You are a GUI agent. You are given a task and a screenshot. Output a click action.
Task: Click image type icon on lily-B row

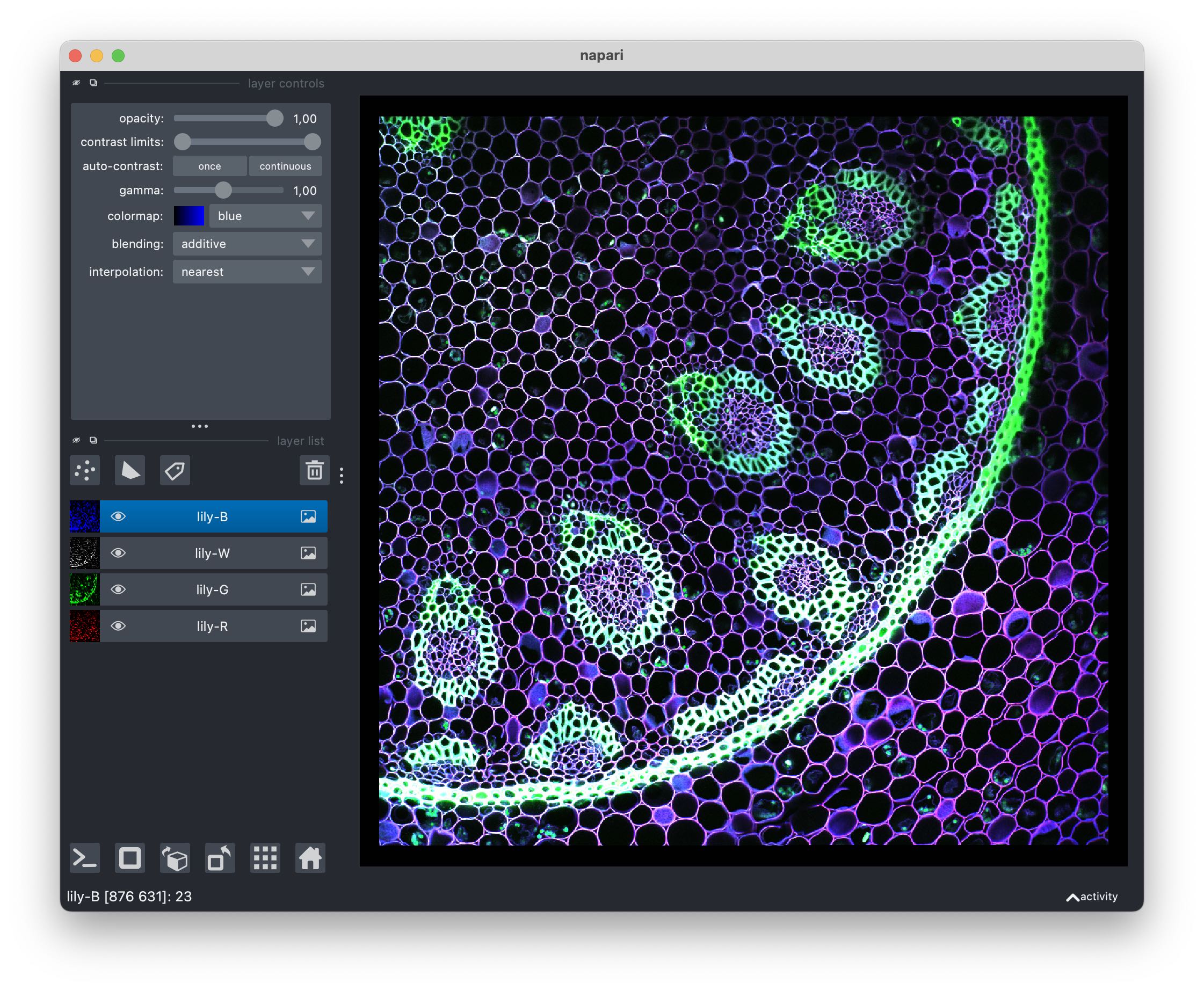308,516
